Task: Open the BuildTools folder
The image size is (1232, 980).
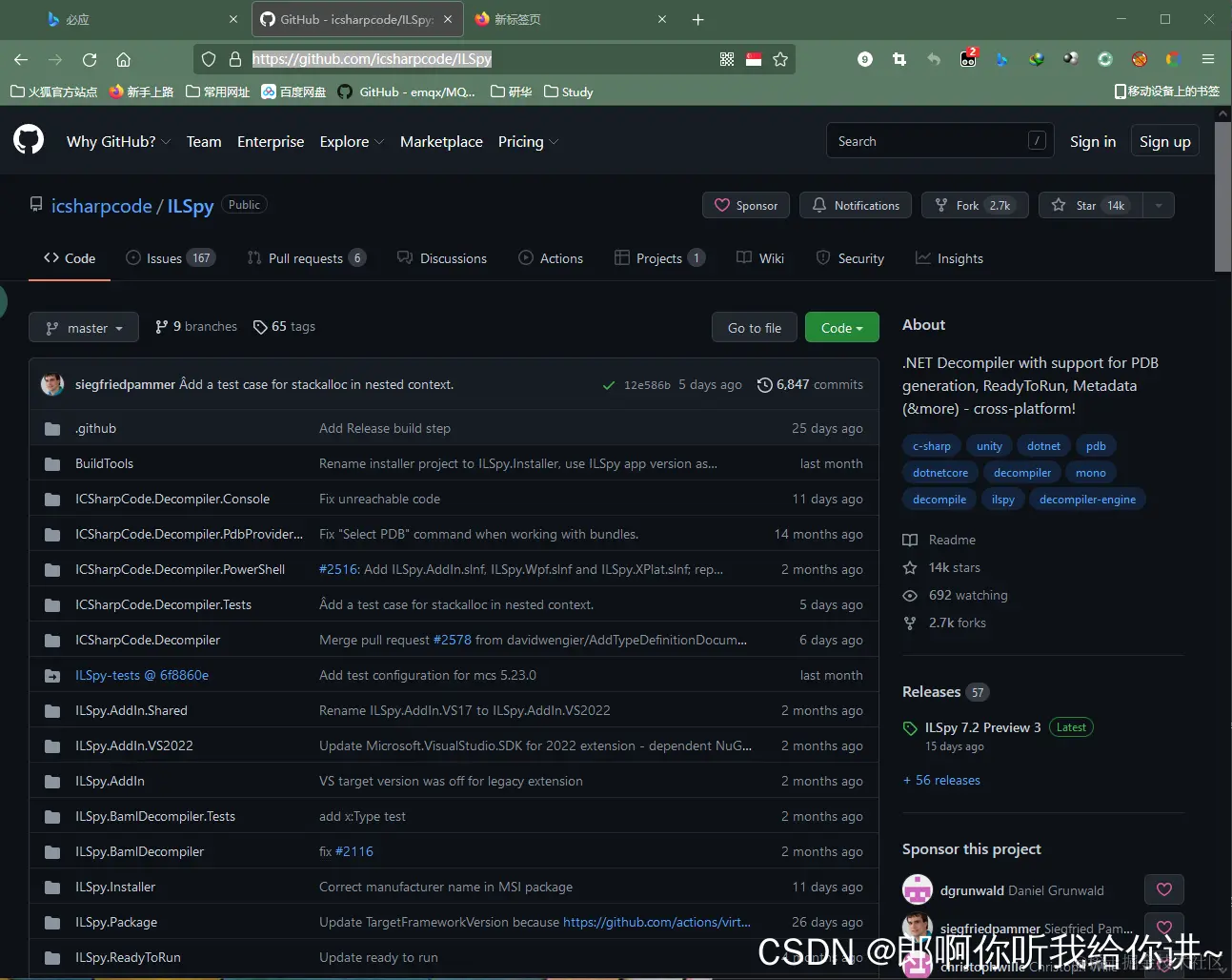Action: coord(104,463)
